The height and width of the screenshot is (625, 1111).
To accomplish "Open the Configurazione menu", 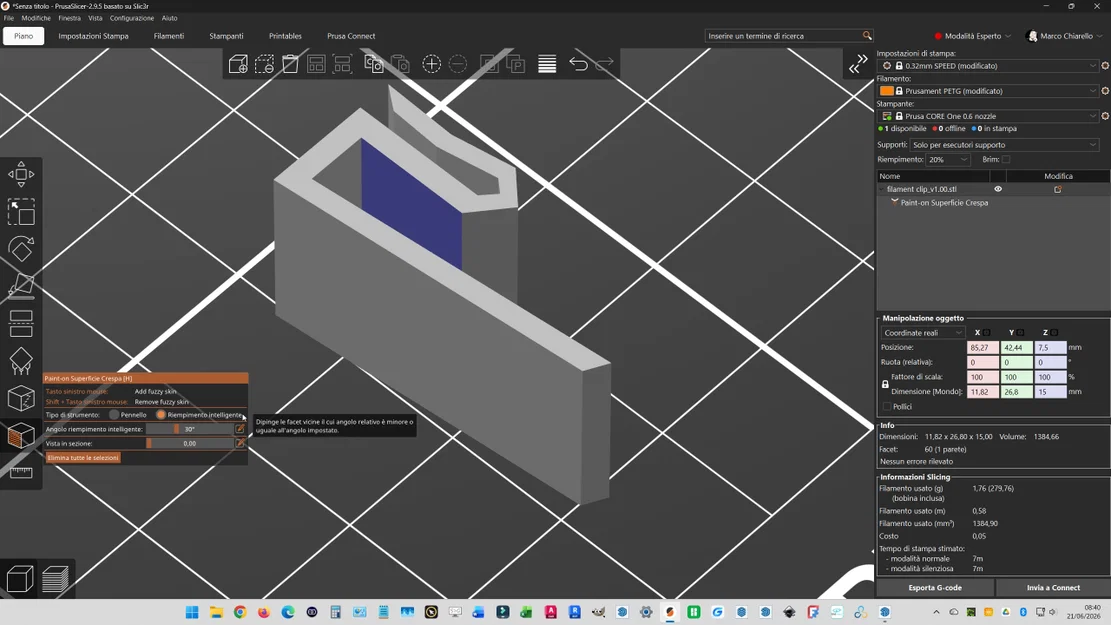I will 132,18.
